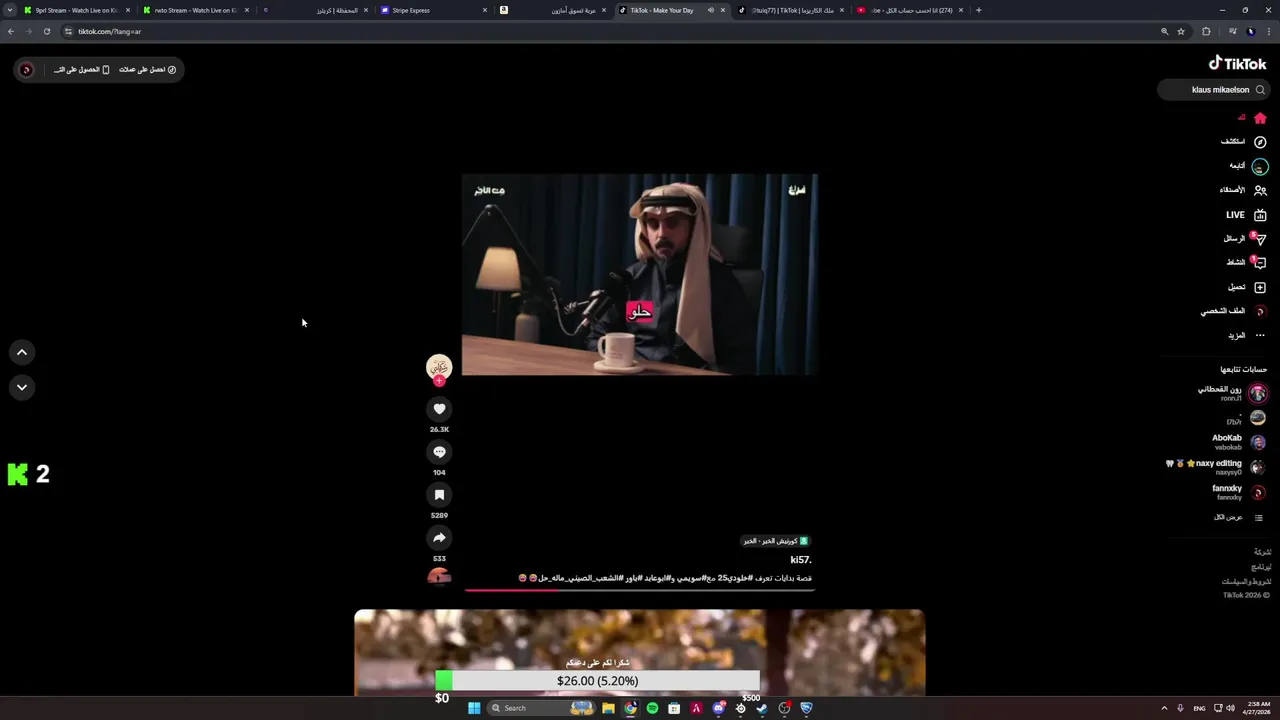Image resolution: width=1280 pixels, height=720 pixels.
Task: Follow creator with red plus badge
Action: pos(439,381)
